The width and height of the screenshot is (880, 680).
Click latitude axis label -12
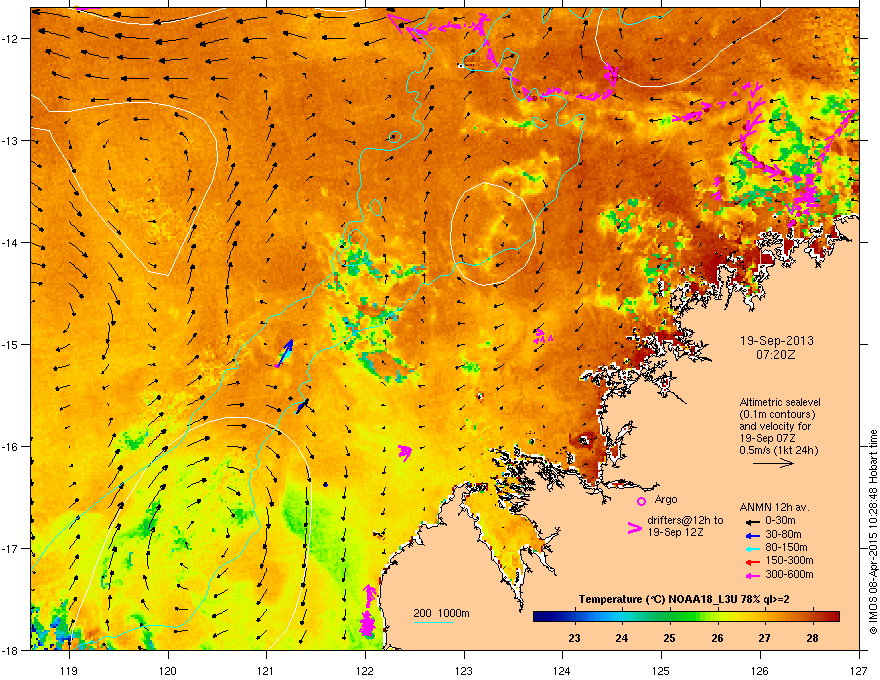[11, 39]
